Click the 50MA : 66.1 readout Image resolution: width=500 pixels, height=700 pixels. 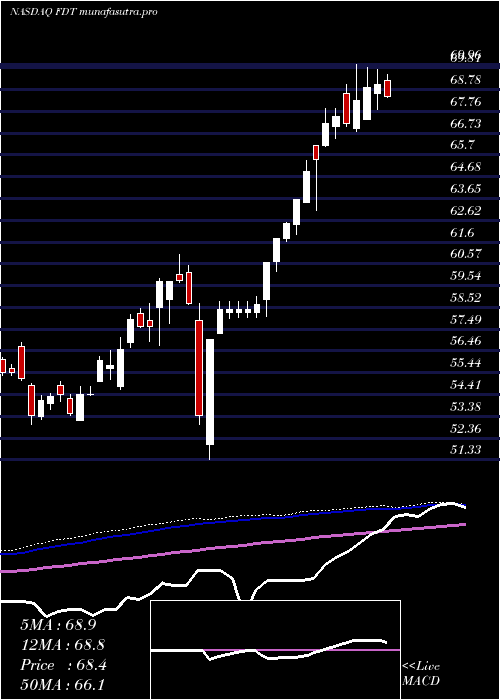[63, 685]
